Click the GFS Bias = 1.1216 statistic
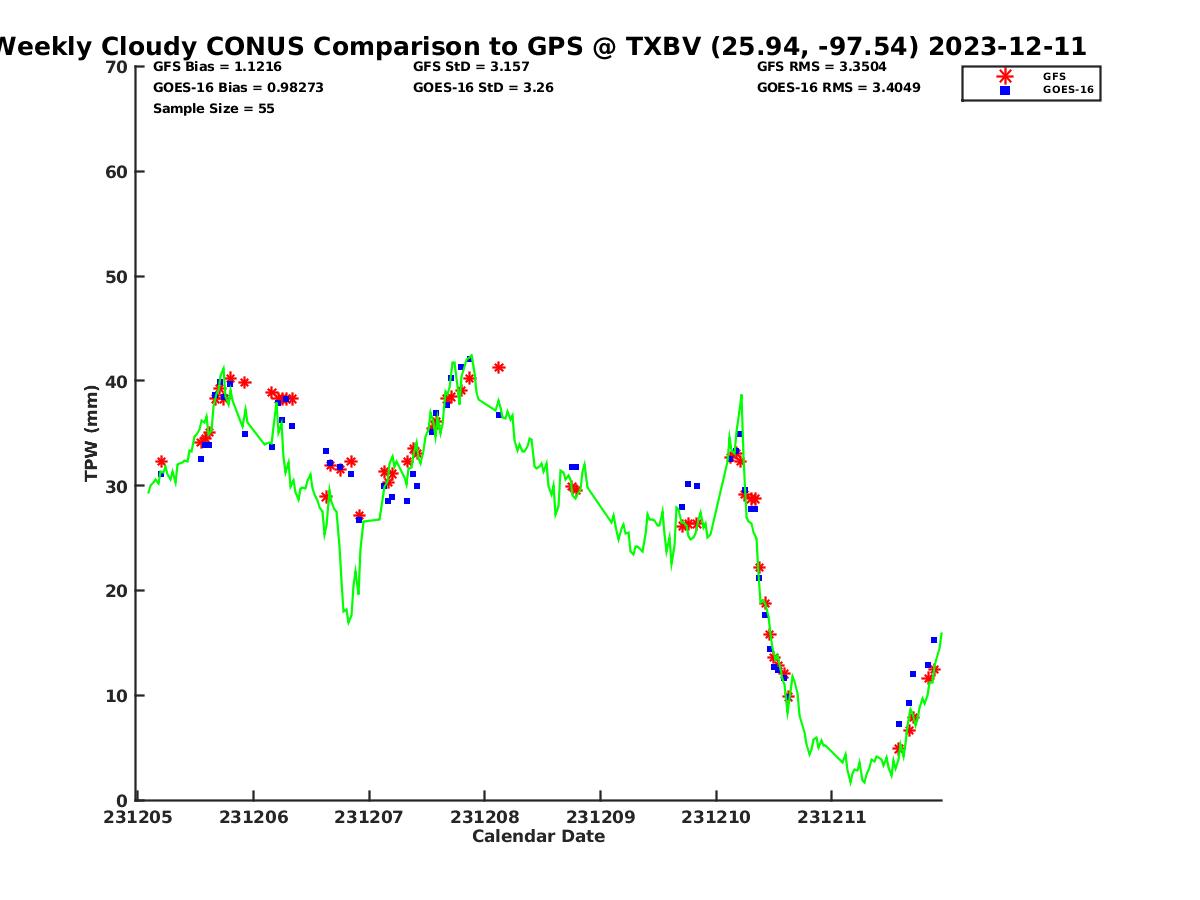1200x900 pixels. coord(217,67)
